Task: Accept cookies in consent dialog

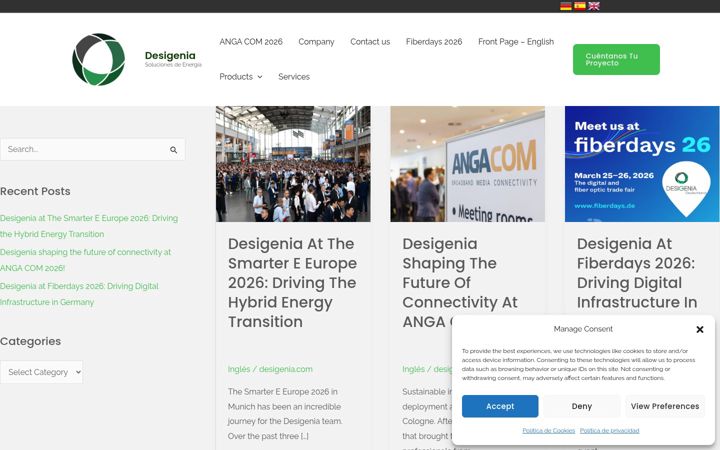Action: 500,406
